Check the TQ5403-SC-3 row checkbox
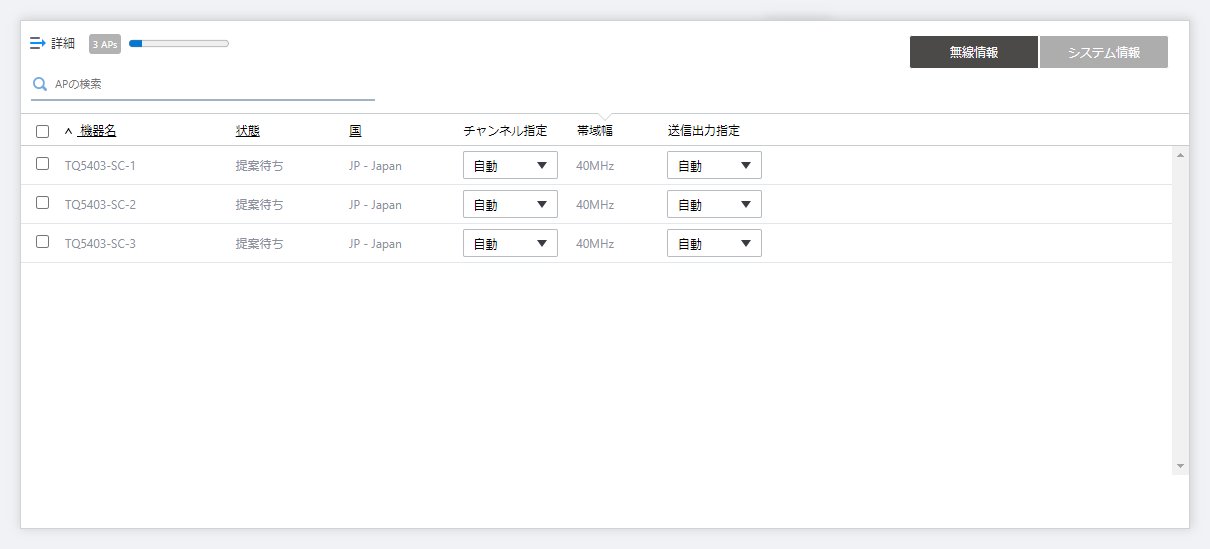The width and height of the screenshot is (1210, 549). [x=42, y=242]
